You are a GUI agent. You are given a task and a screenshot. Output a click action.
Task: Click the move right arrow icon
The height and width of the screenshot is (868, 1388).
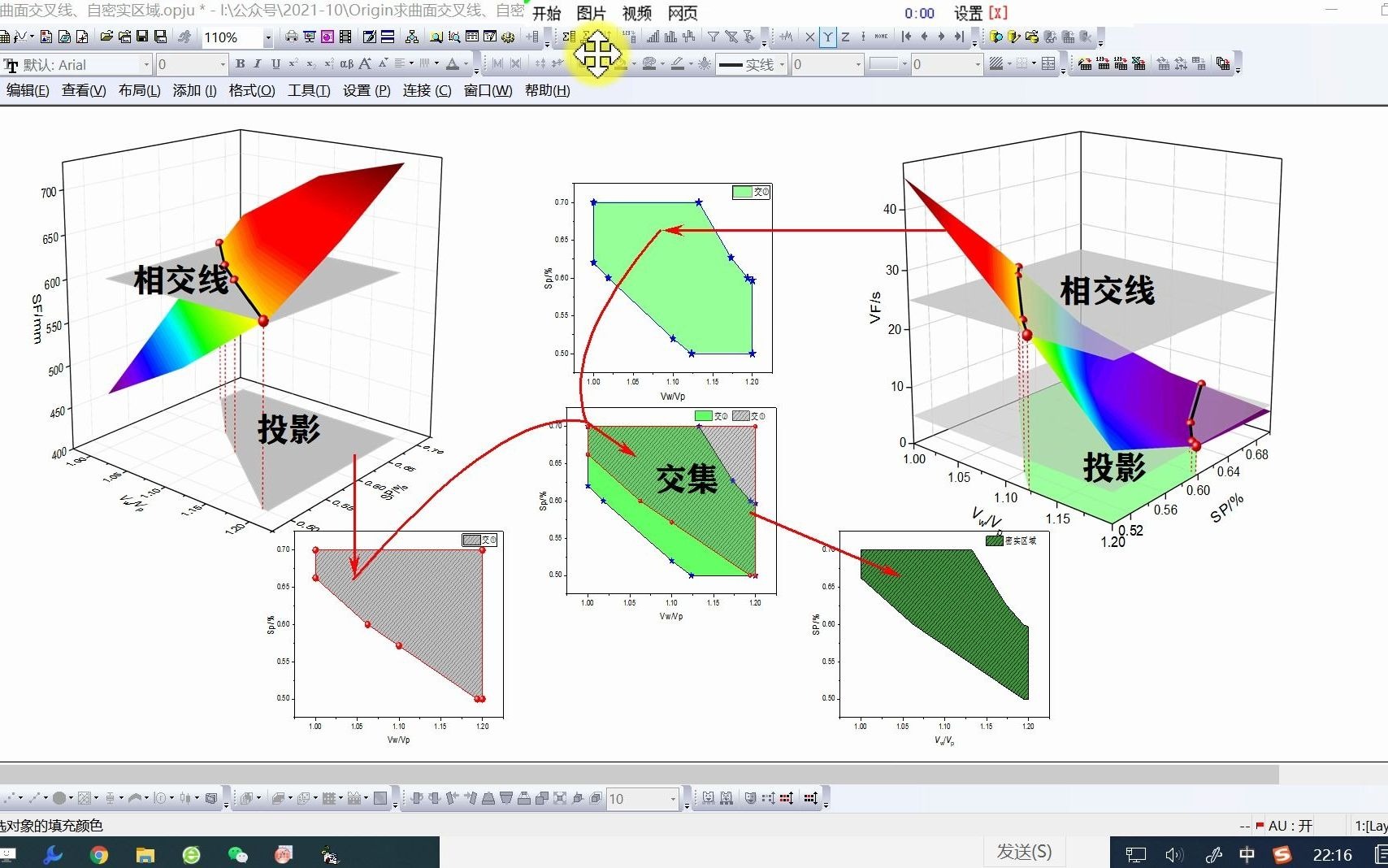point(942,37)
